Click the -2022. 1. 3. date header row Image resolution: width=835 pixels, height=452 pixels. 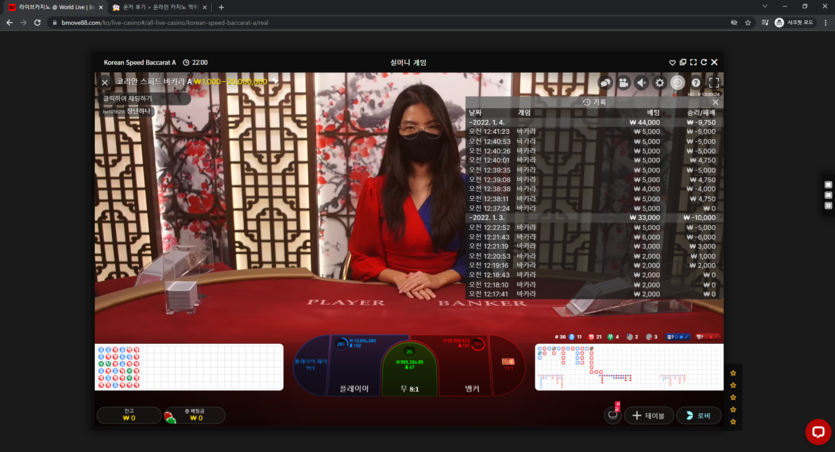592,218
